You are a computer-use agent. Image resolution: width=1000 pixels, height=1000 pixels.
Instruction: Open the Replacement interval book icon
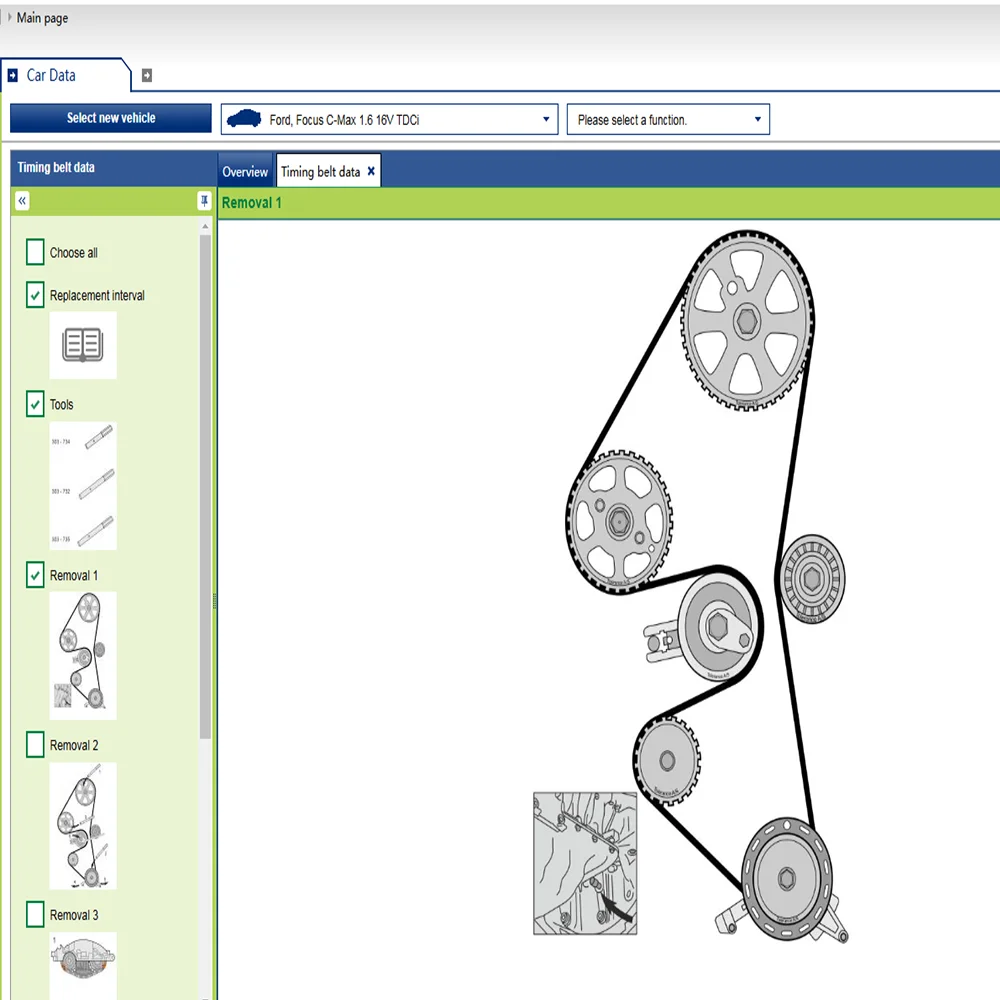pyautogui.click(x=83, y=345)
